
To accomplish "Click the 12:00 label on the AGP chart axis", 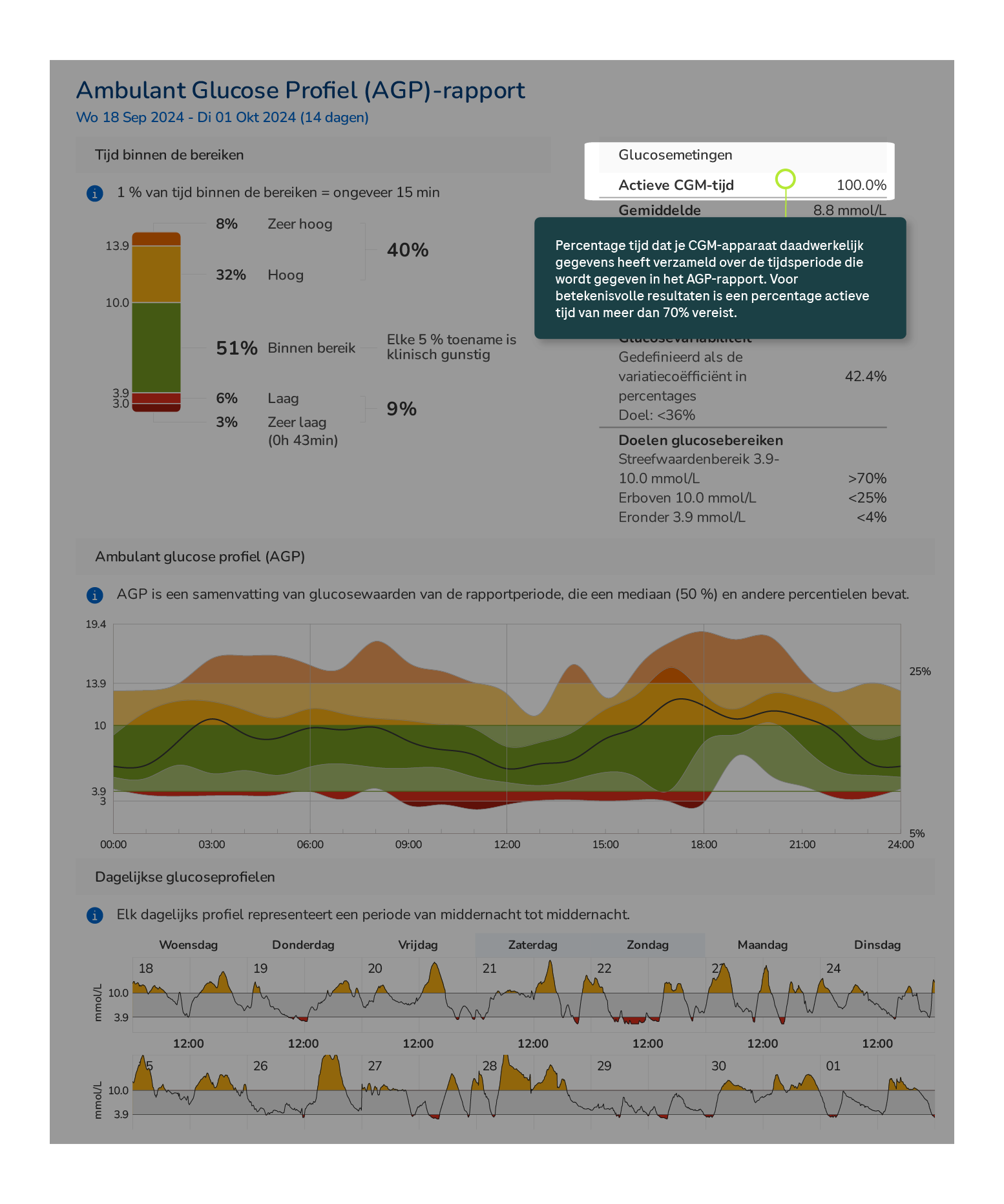I will 507,845.
